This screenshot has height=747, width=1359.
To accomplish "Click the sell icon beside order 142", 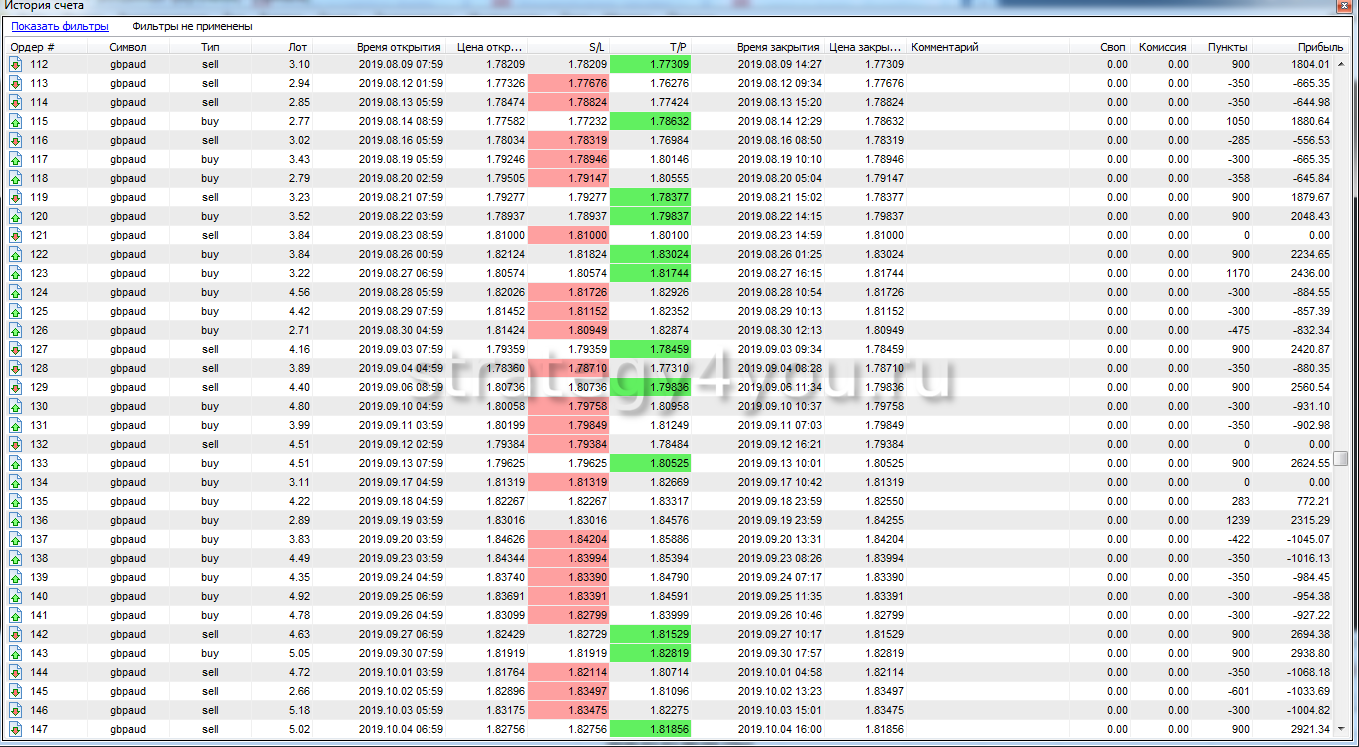I will coord(15,634).
